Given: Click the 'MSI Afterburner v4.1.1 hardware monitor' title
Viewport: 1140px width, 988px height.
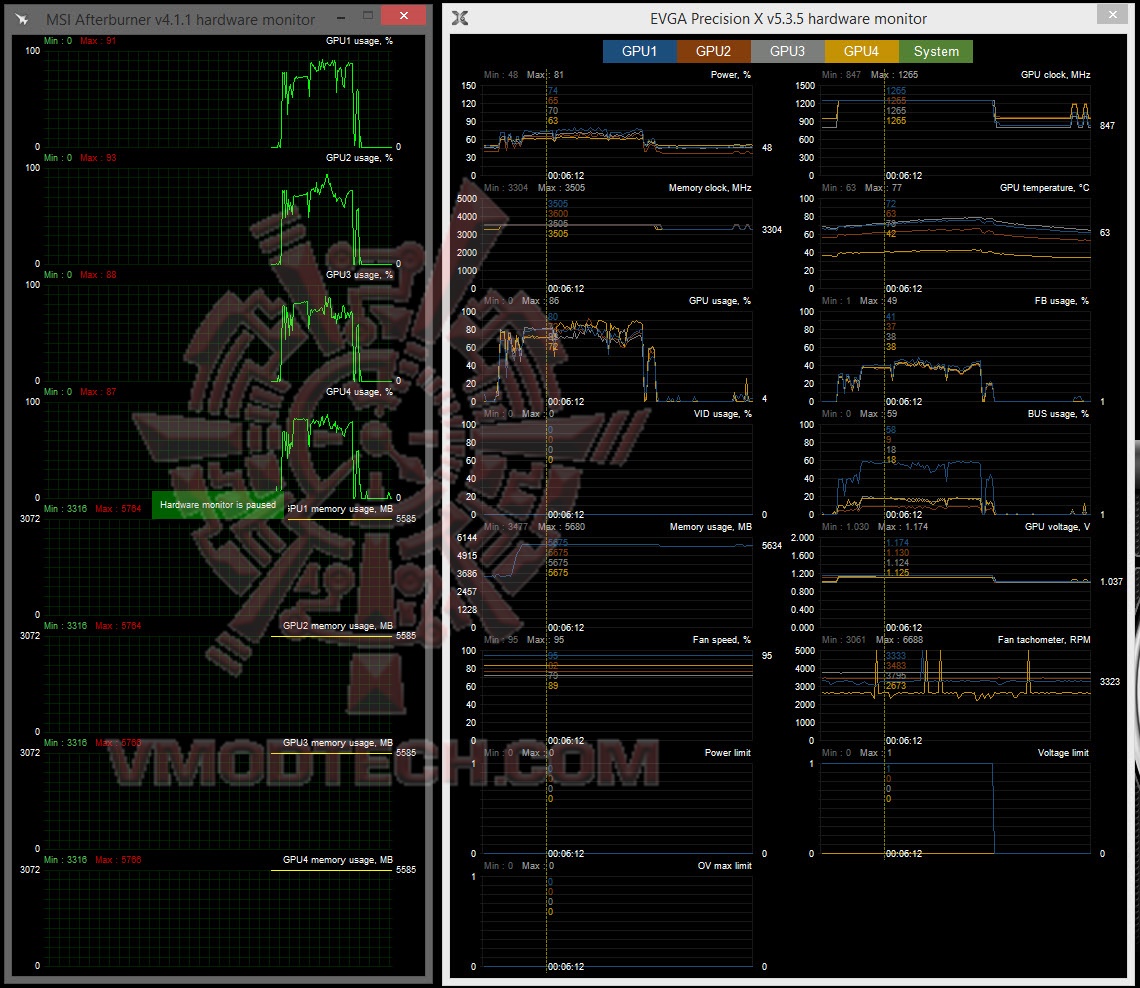Looking at the screenshot, I should [x=180, y=20].
